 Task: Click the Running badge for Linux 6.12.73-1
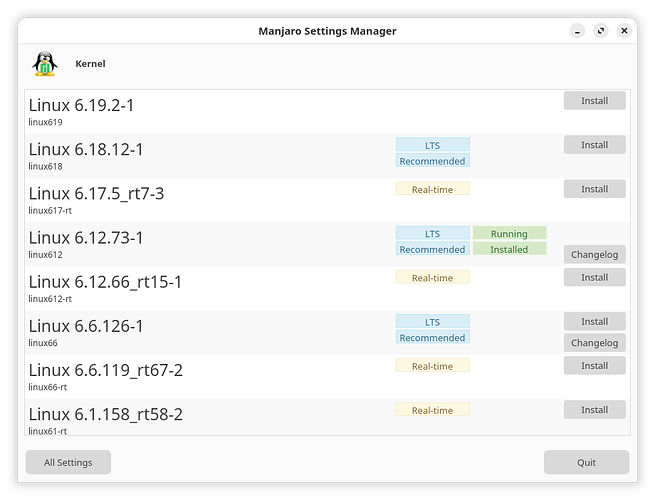tap(510, 234)
